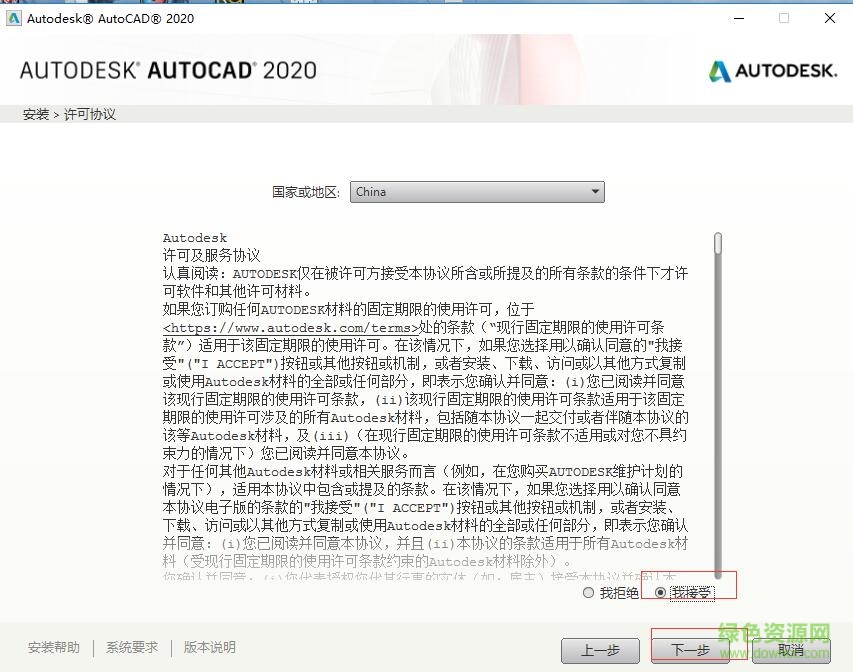The image size is (853, 672).
Task: Click the dropdown arrow next to China
Action: pos(597,191)
